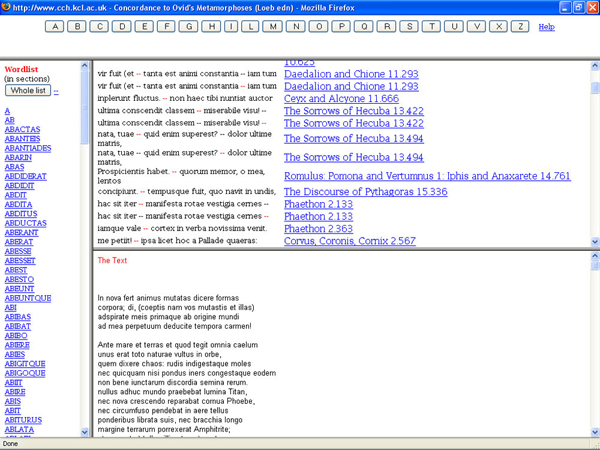Open the Ceyx and Alcyone 11.666 link
This screenshot has width=600, height=450.
point(341,99)
